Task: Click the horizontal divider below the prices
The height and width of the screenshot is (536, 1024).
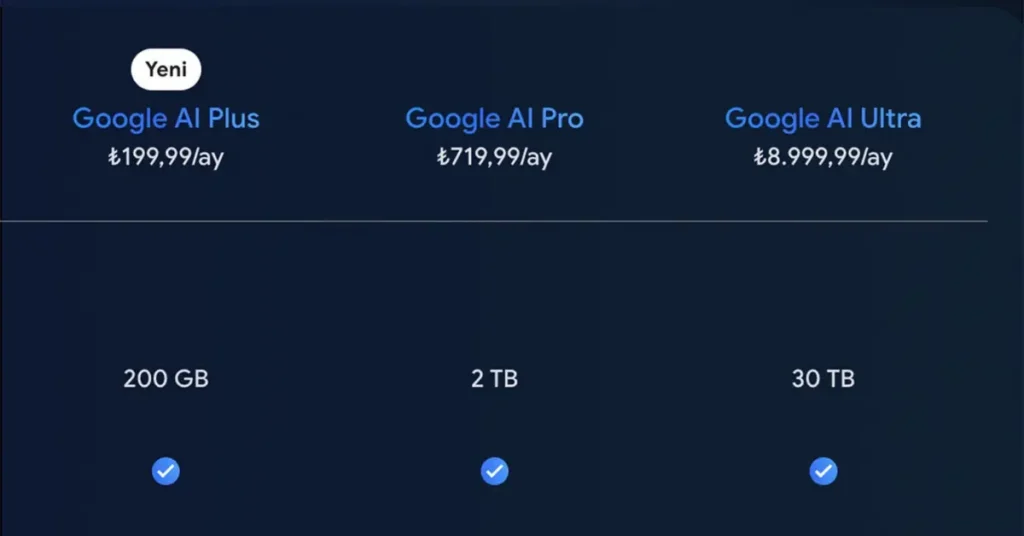Action: pyautogui.click(x=495, y=220)
